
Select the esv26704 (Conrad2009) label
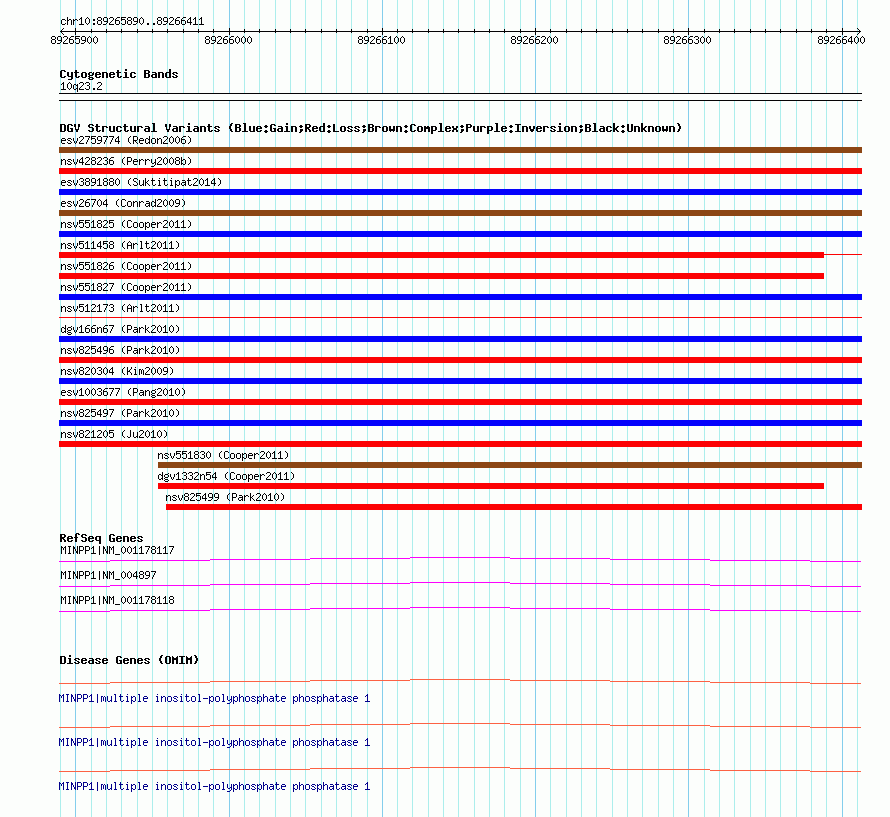tap(123, 203)
